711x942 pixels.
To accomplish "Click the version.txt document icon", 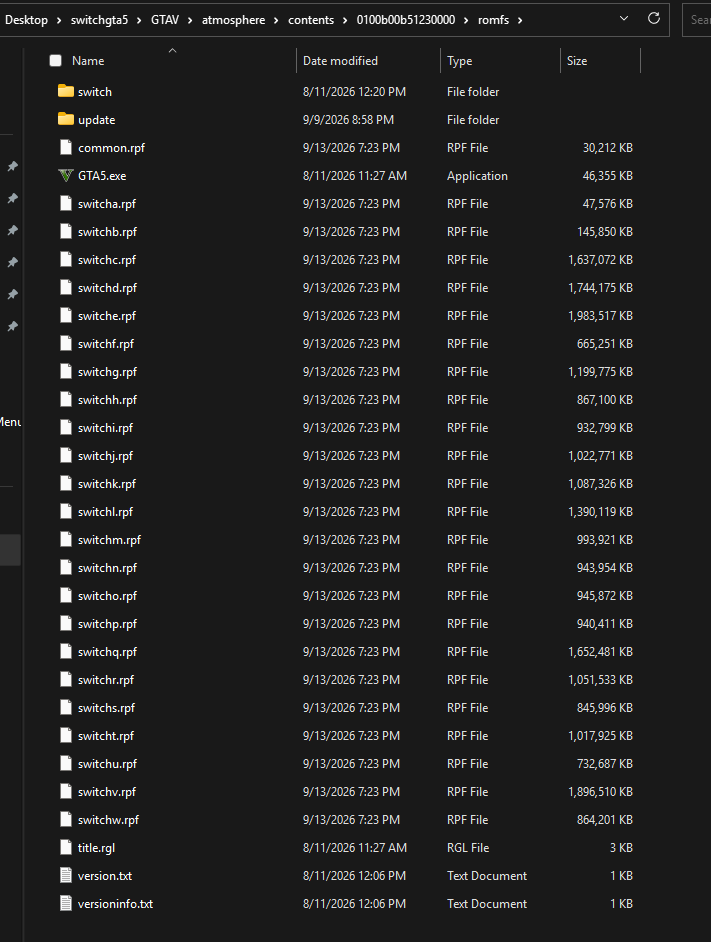I will 66,875.
